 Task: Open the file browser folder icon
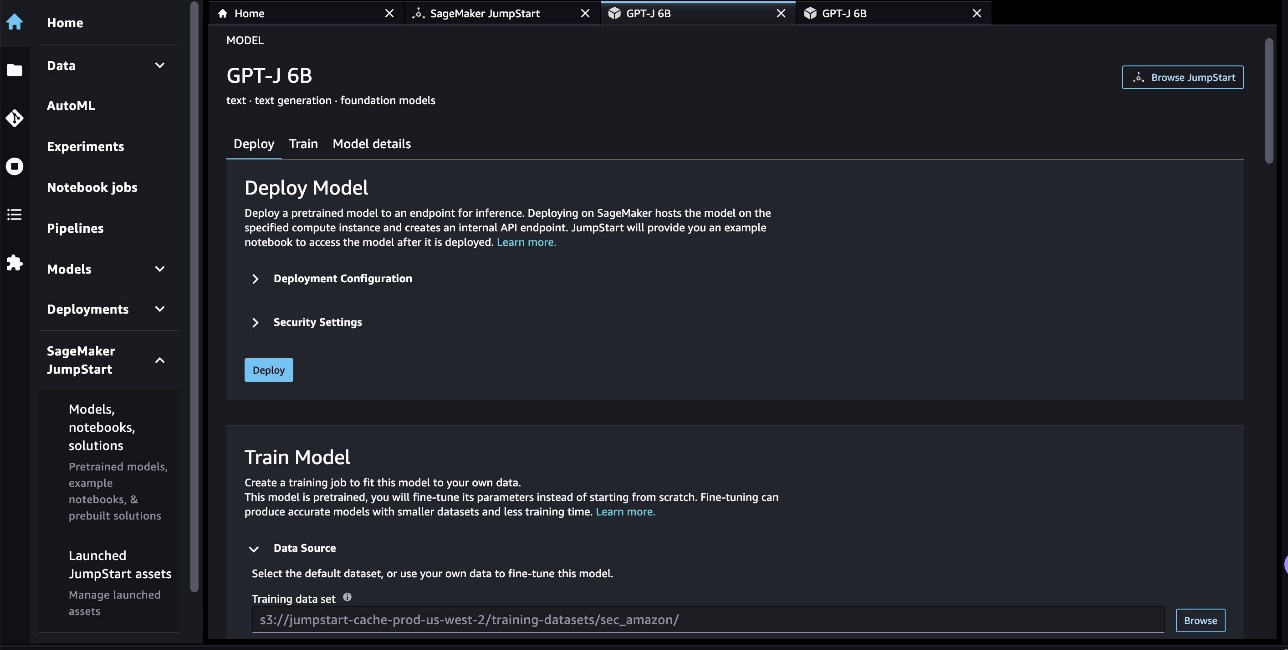pos(14,70)
